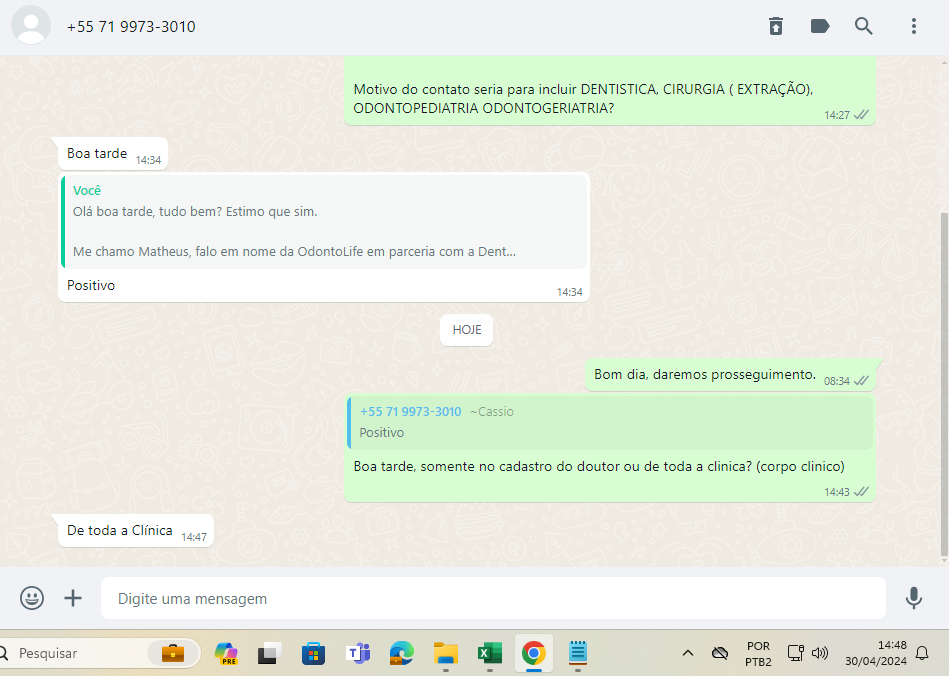The width and height of the screenshot is (949, 676).
Task: Open contact info for +55 71 9973-3010
Action: point(131,27)
